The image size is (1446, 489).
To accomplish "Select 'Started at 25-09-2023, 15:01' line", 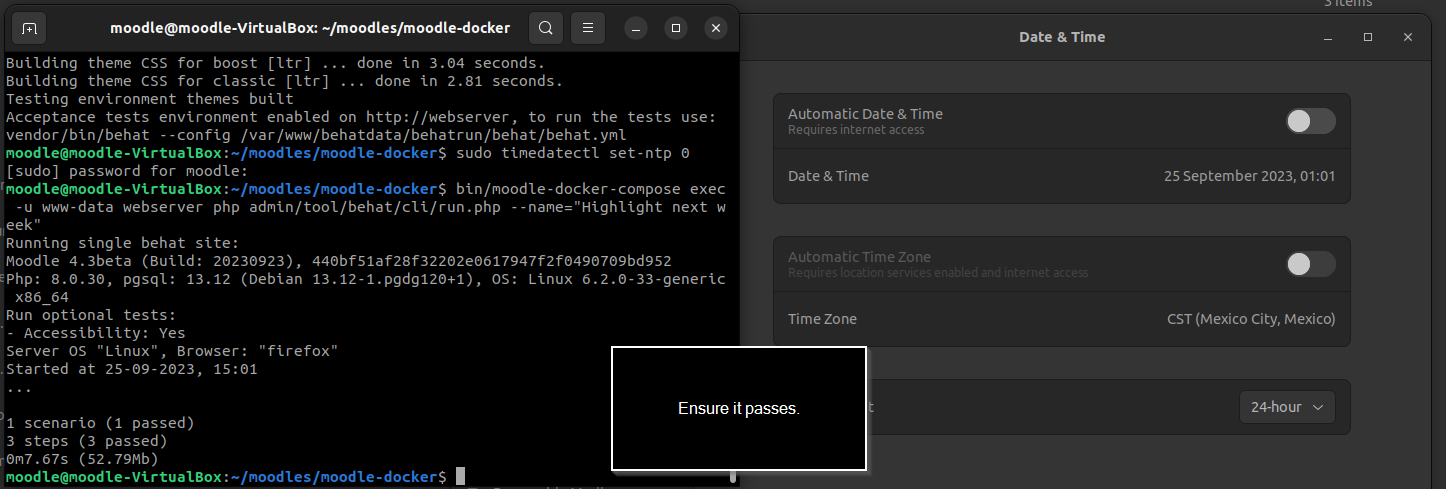I will click(132, 369).
